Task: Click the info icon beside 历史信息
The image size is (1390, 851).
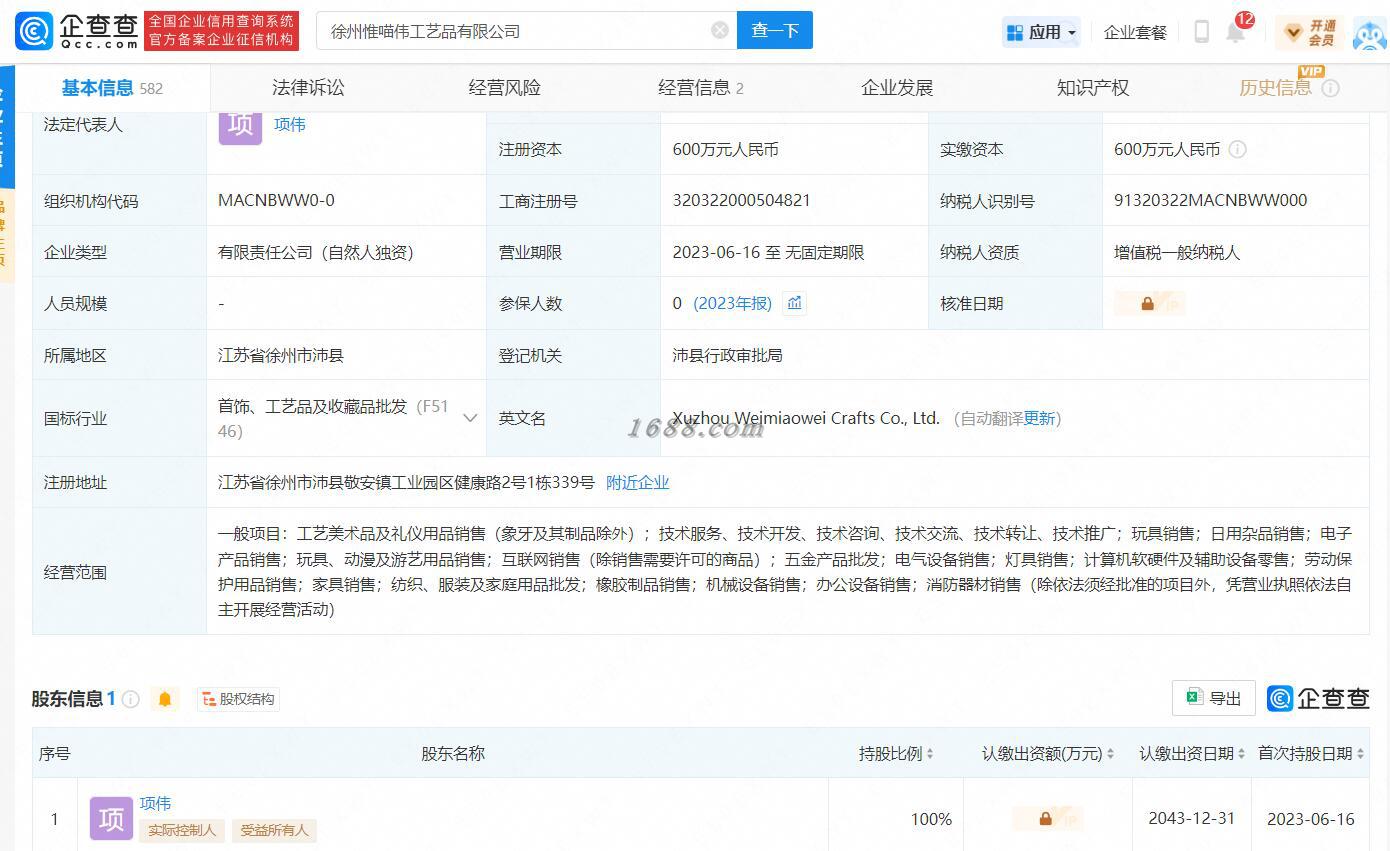Action: (x=1330, y=88)
